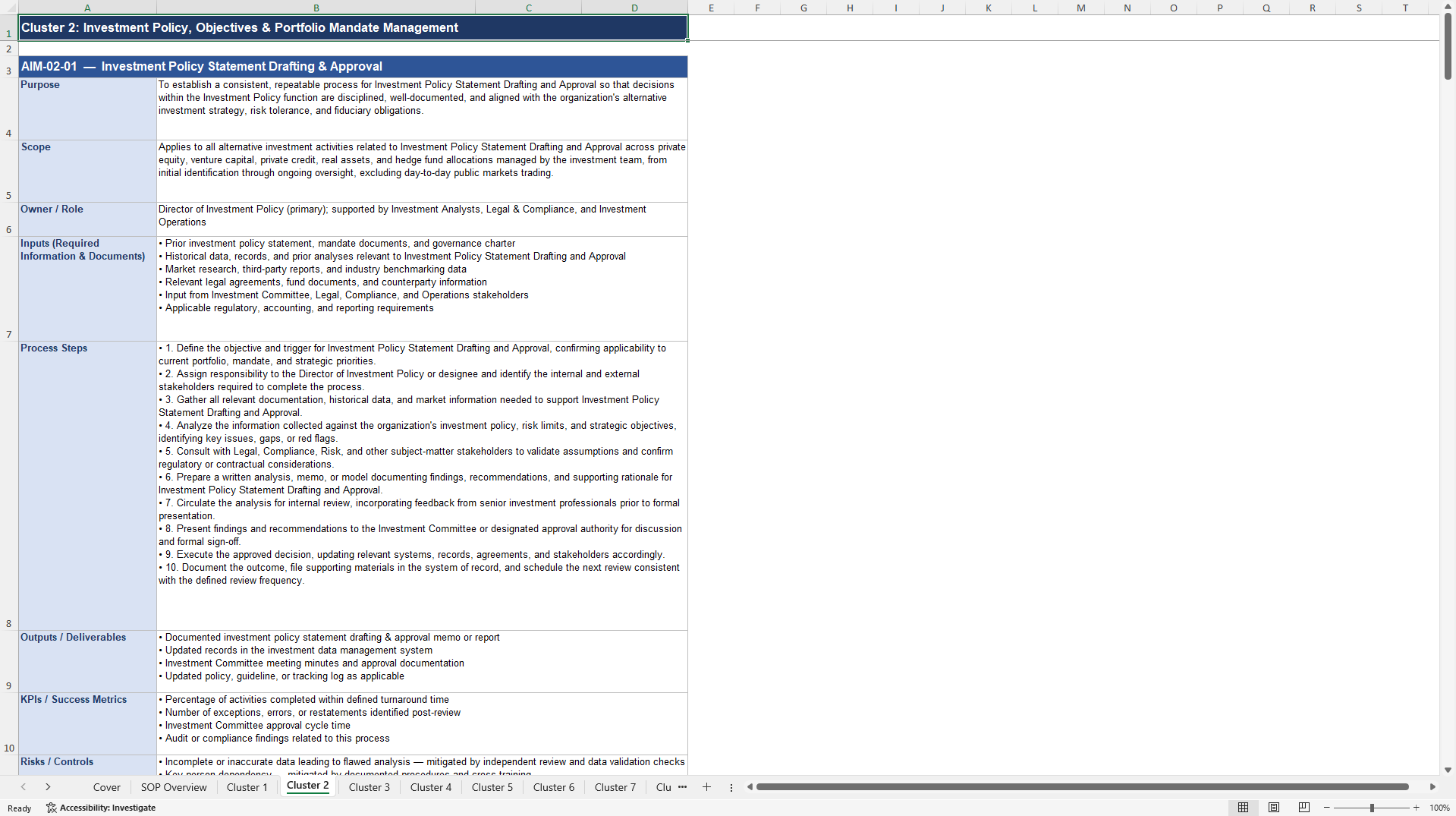Click Select All corner triangle
The width and height of the screenshot is (1456, 816).
[x=9, y=8]
